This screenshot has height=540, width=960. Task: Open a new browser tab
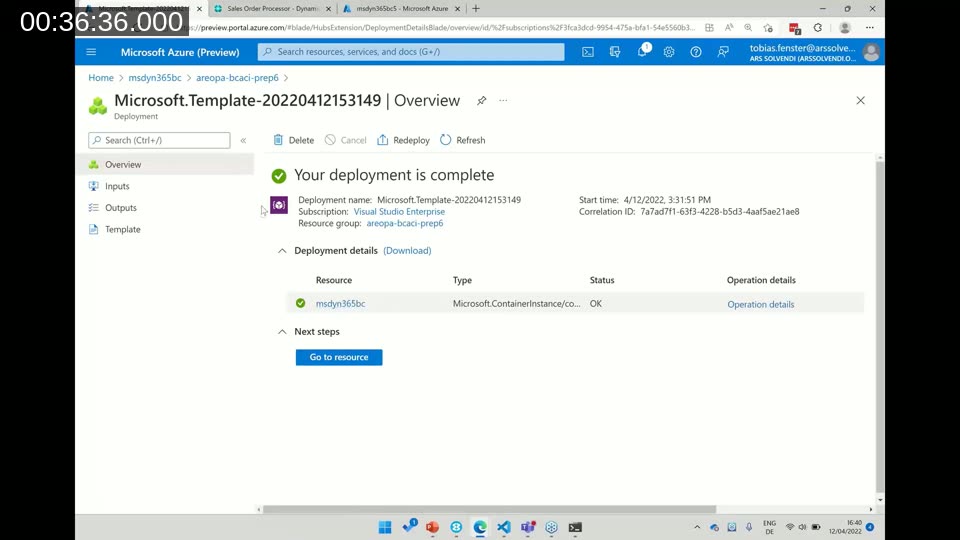pos(476,9)
